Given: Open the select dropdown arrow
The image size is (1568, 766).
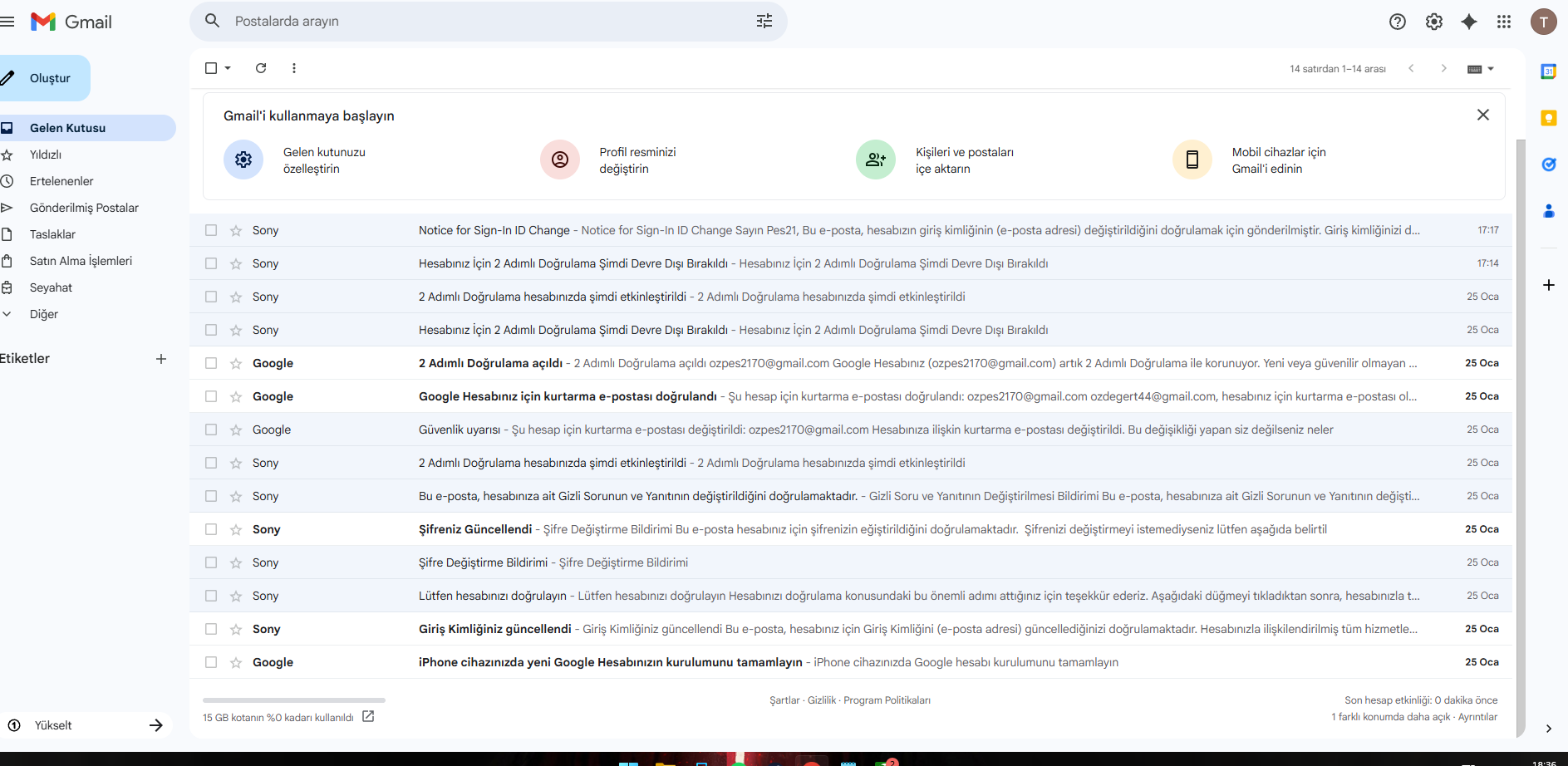Looking at the screenshot, I should (x=228, y=68).
